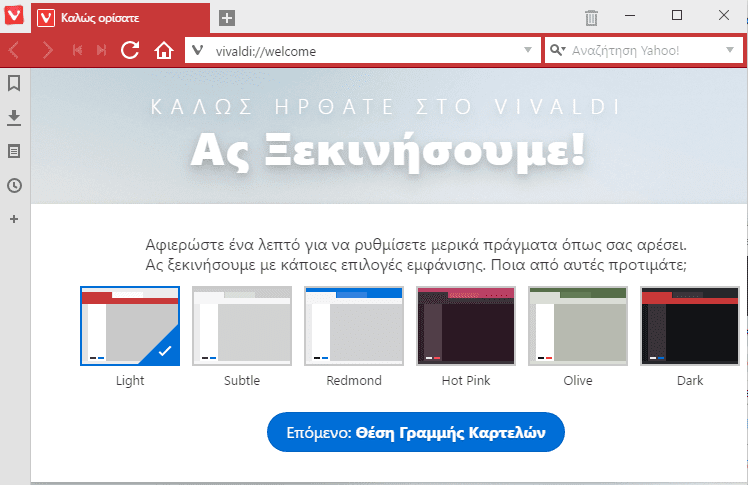Go forward in history
748x485 pixels.
(x=47, y=50)
